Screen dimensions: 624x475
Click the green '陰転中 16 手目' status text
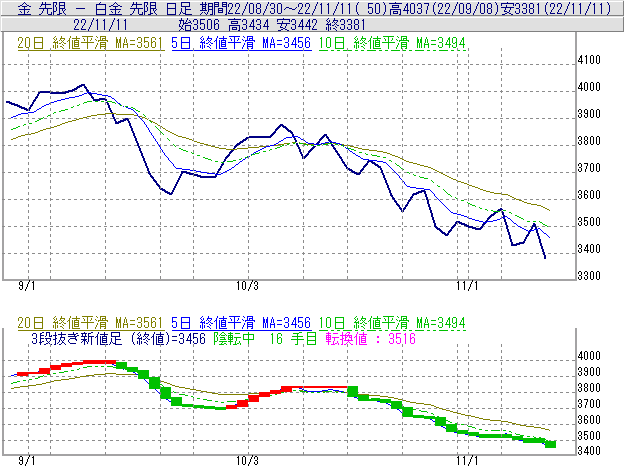pos(265,339)
